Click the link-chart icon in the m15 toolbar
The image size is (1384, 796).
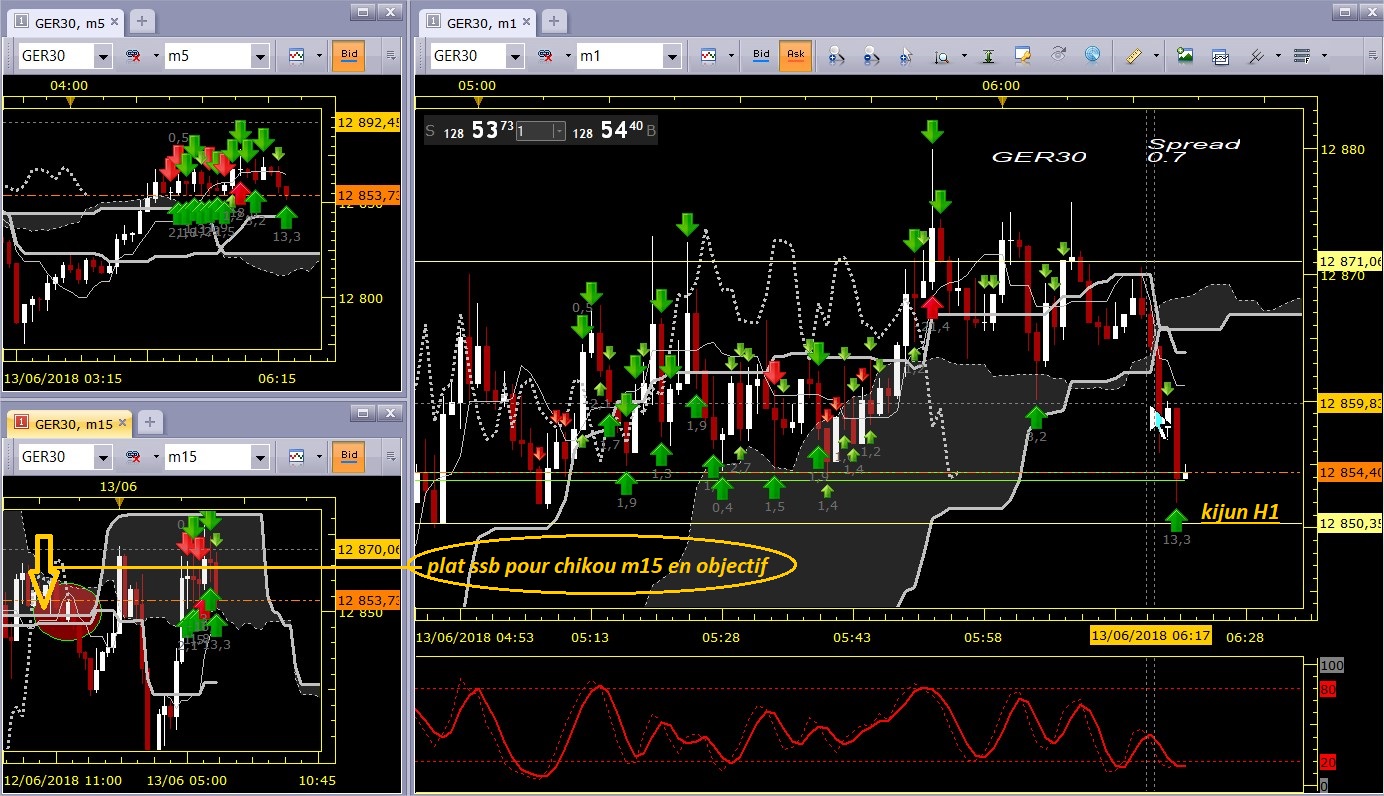click(x=133, y=457)
